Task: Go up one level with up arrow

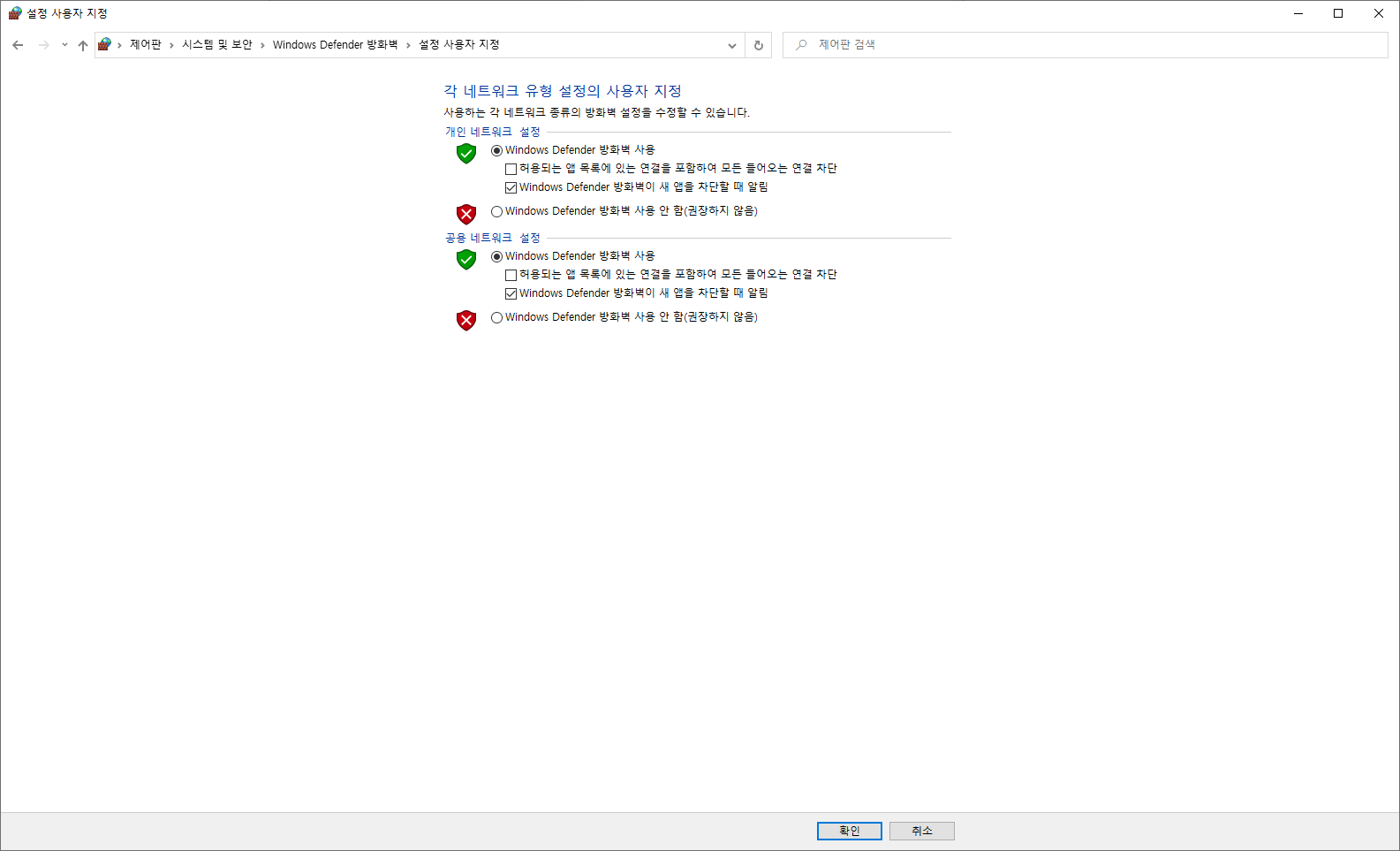Action: tap(83, 45)
